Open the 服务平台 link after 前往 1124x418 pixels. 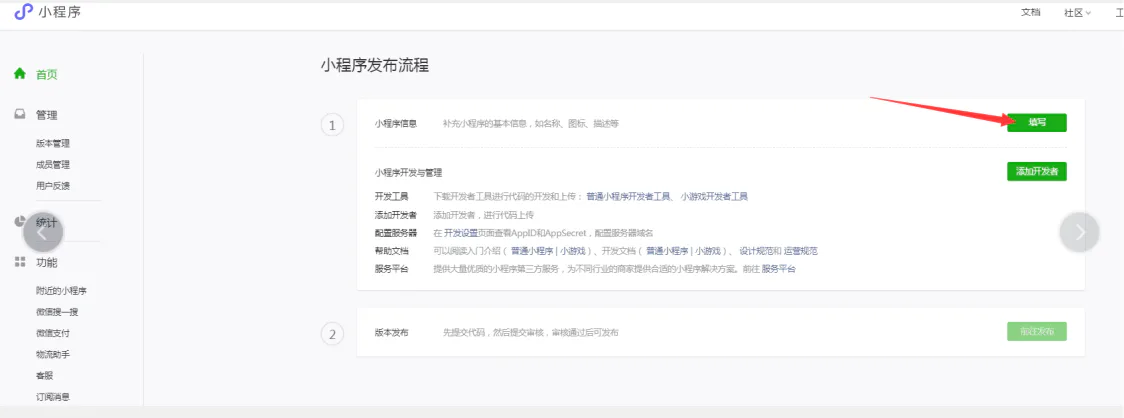tap(778, 270)
